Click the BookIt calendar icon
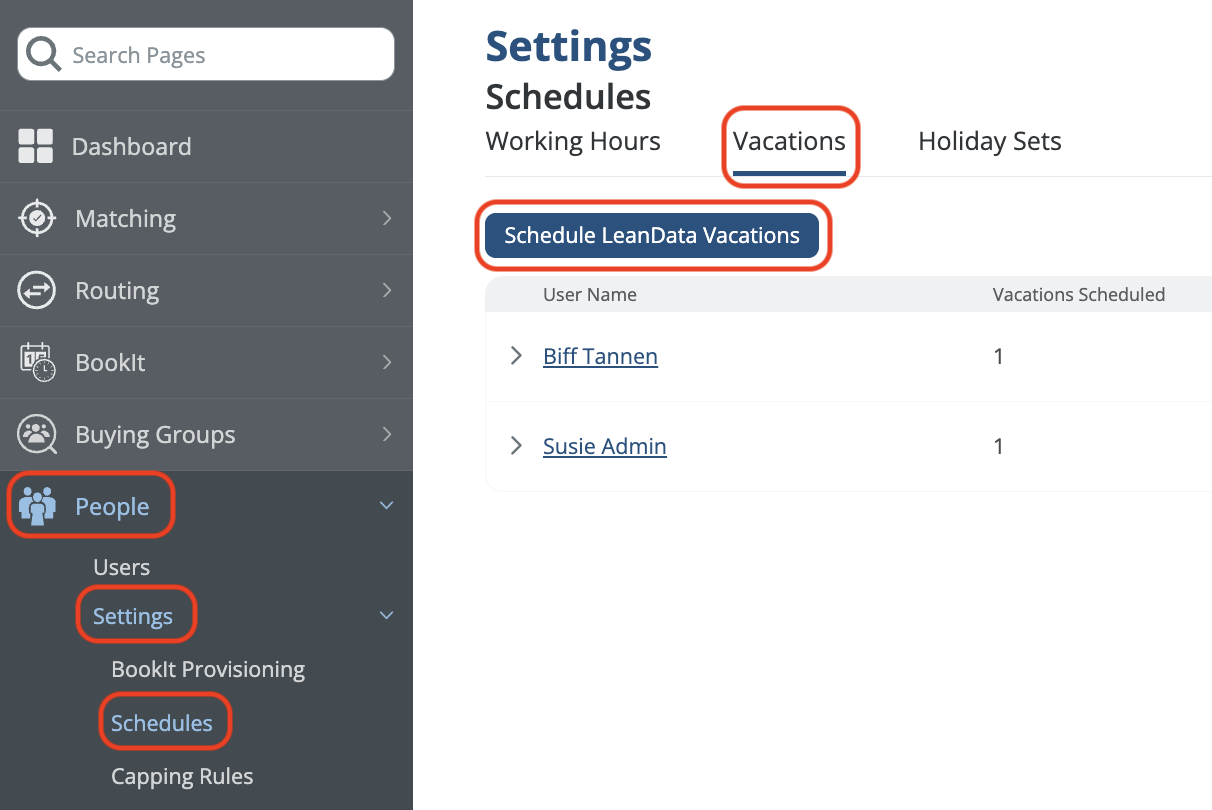This screenshot has height=810, width=1212. [x=37, y=362]
